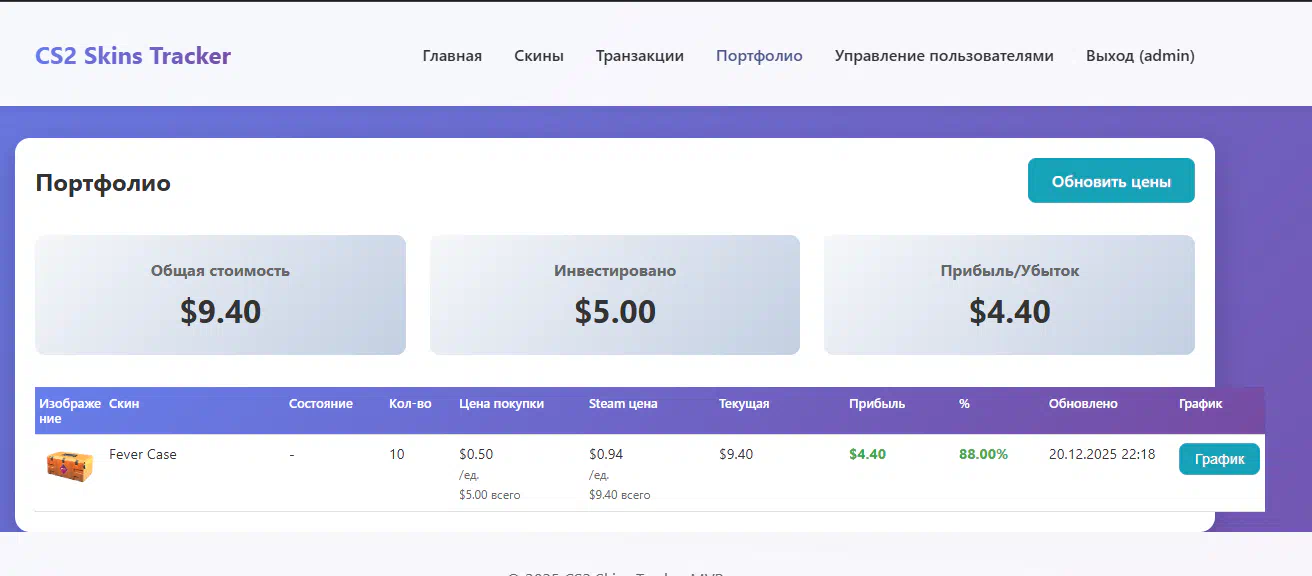Image resolution: width=1312 pixels, height=576 pixels.
Task: Click the Общая стоимость summary card
Action: pos(220,295)
